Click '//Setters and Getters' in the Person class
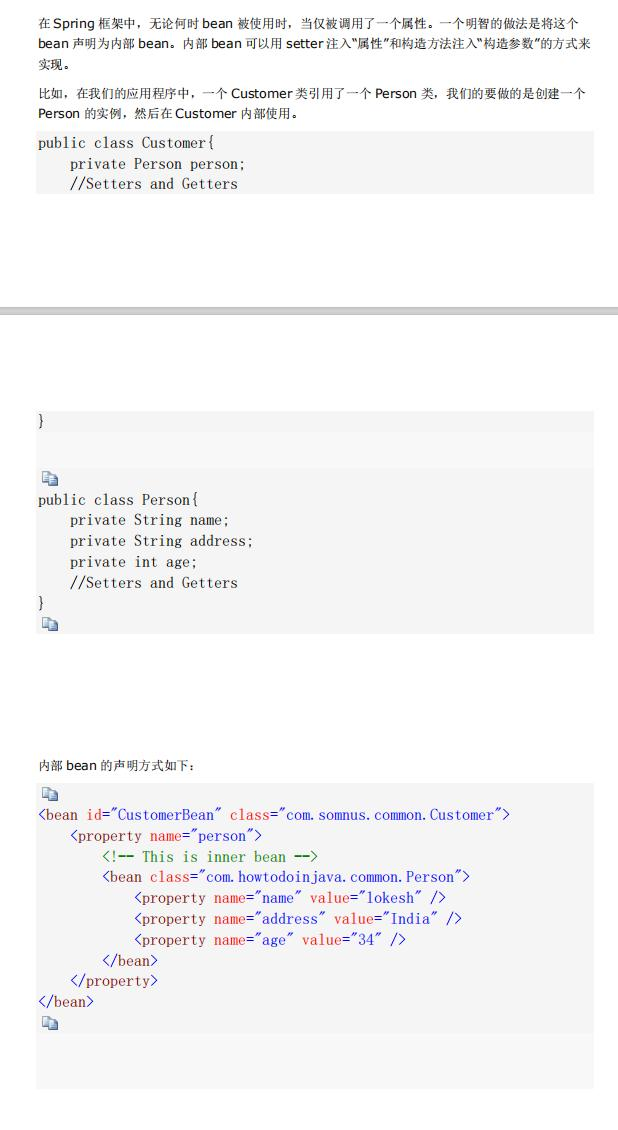The height and width of the screenshot is (1130, 618). pos(153,582)
